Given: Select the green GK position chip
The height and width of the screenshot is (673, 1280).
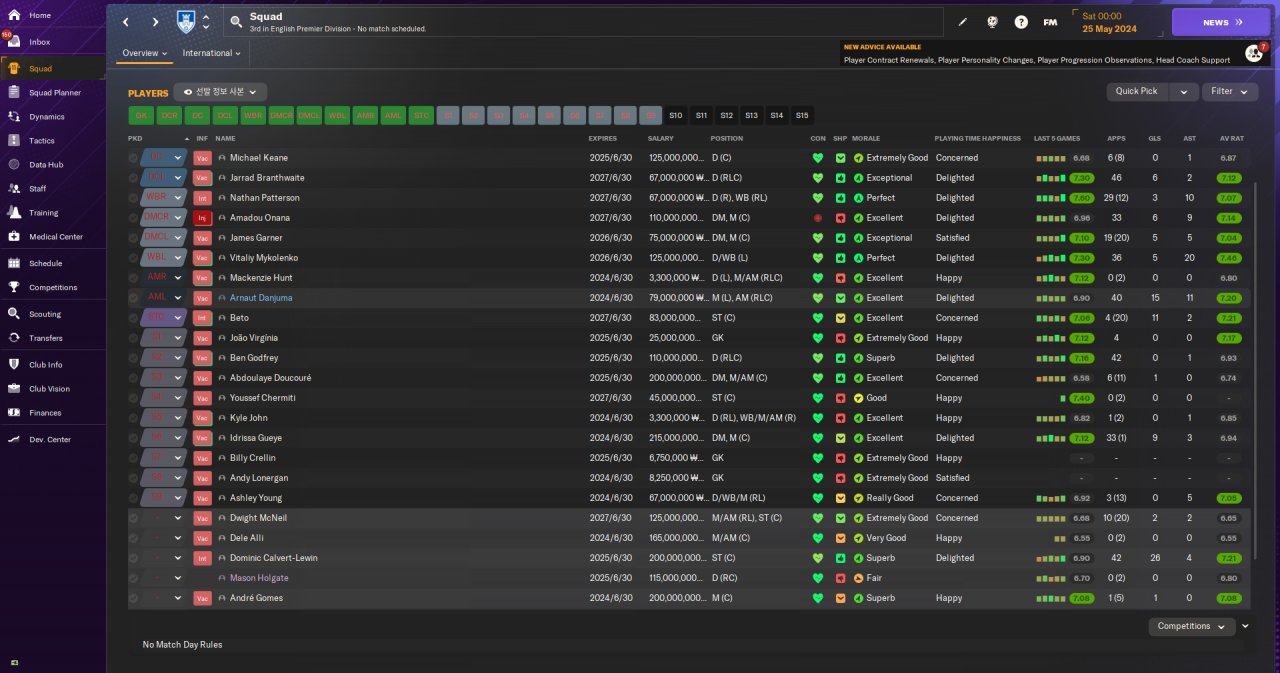Looking at the screenshot, I should tap(141, 115).
